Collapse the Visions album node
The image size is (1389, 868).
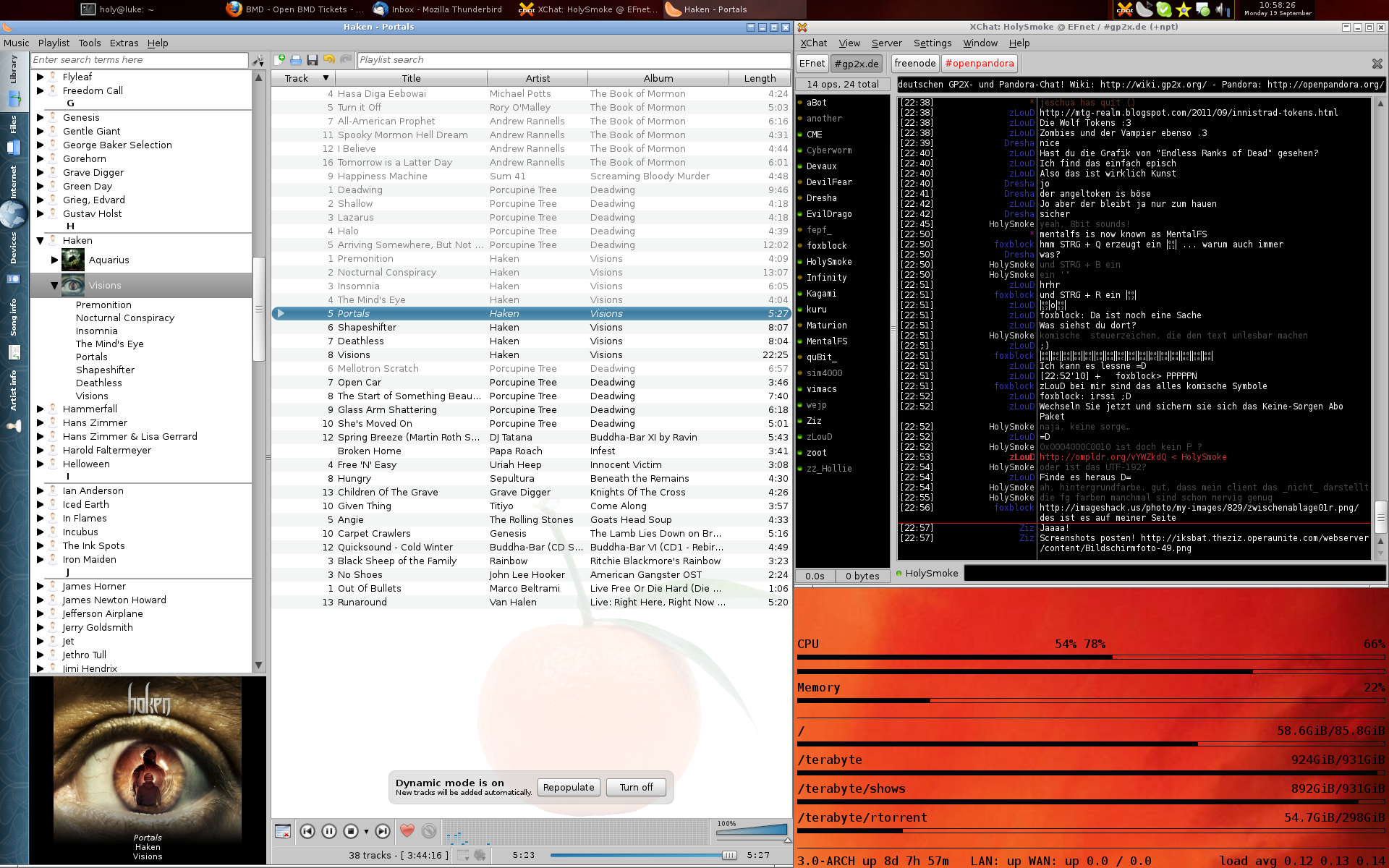tap(54, 285)
